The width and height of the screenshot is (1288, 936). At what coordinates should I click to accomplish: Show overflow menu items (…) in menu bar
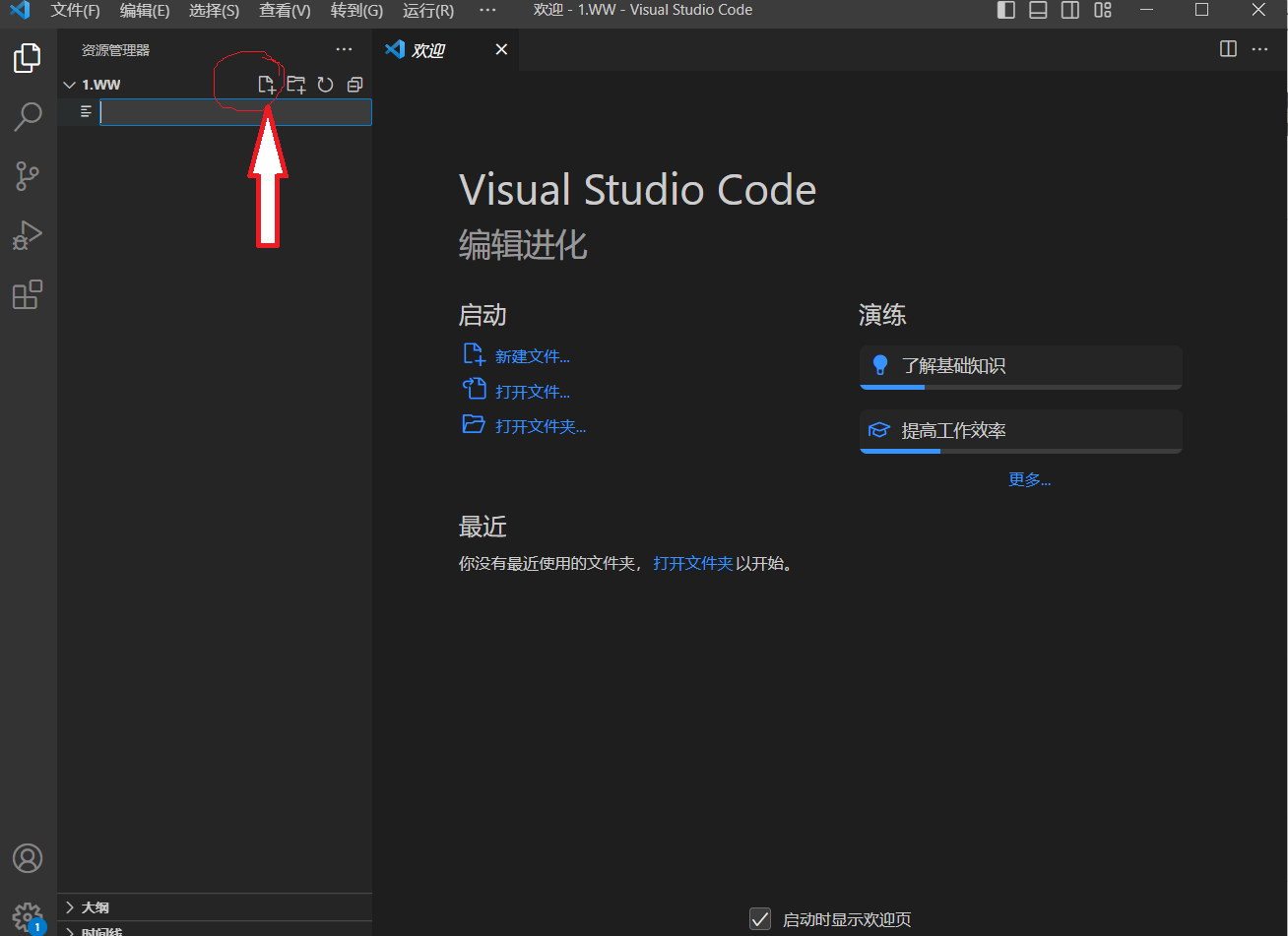(487, 10)
